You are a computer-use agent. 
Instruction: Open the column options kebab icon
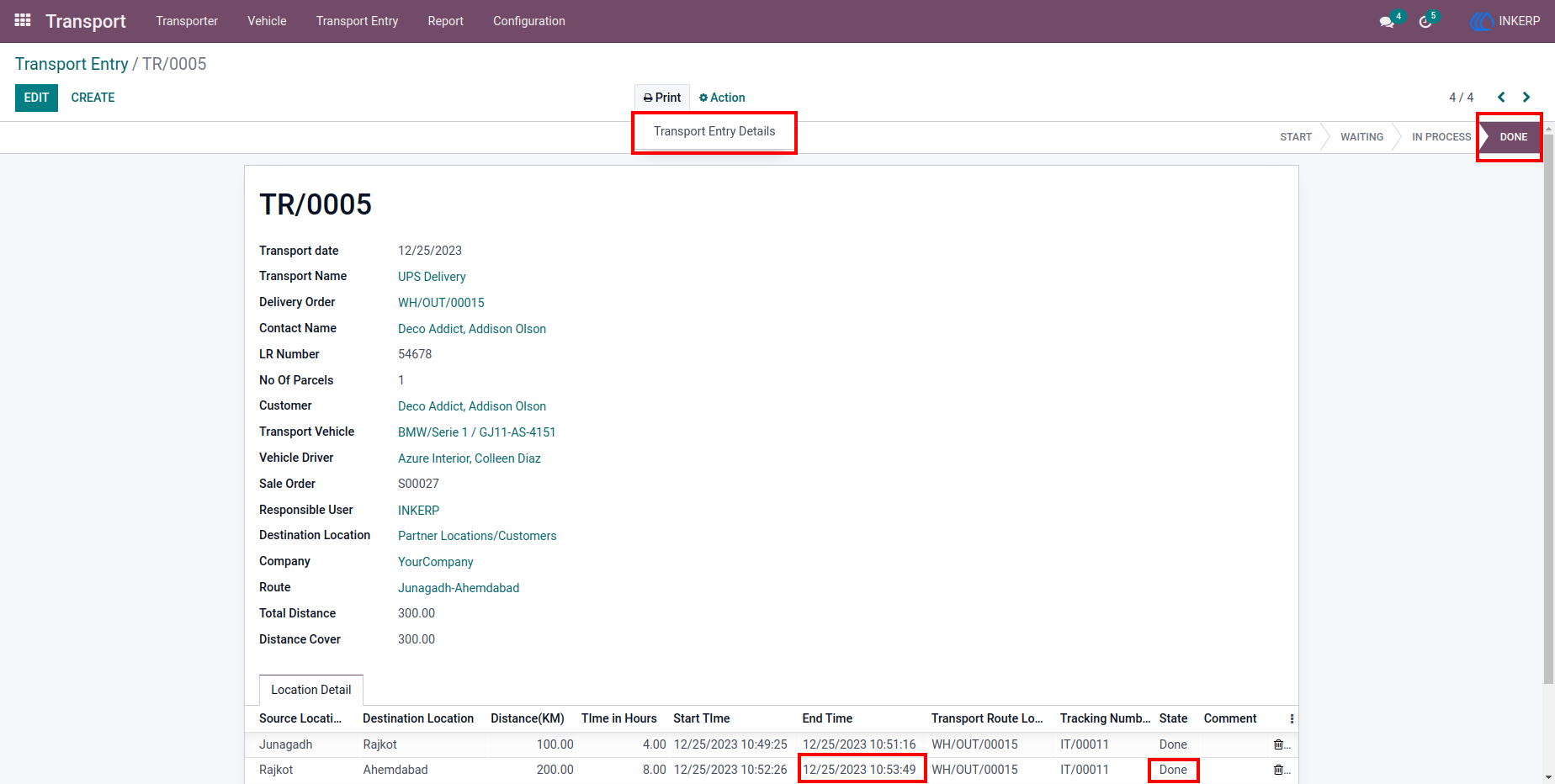tap(1292, 718)
